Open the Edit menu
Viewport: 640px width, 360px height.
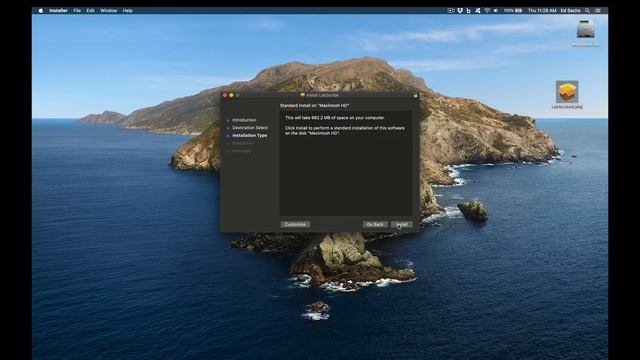[x=91, y=11]
